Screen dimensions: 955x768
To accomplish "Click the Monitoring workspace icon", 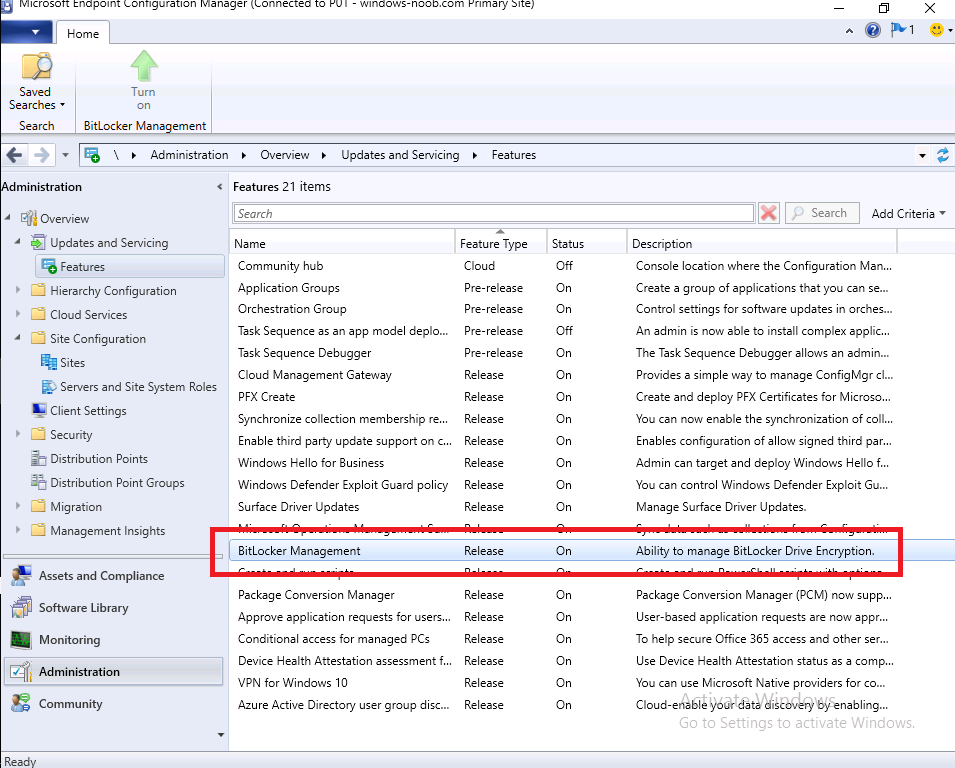I will 21,639.
